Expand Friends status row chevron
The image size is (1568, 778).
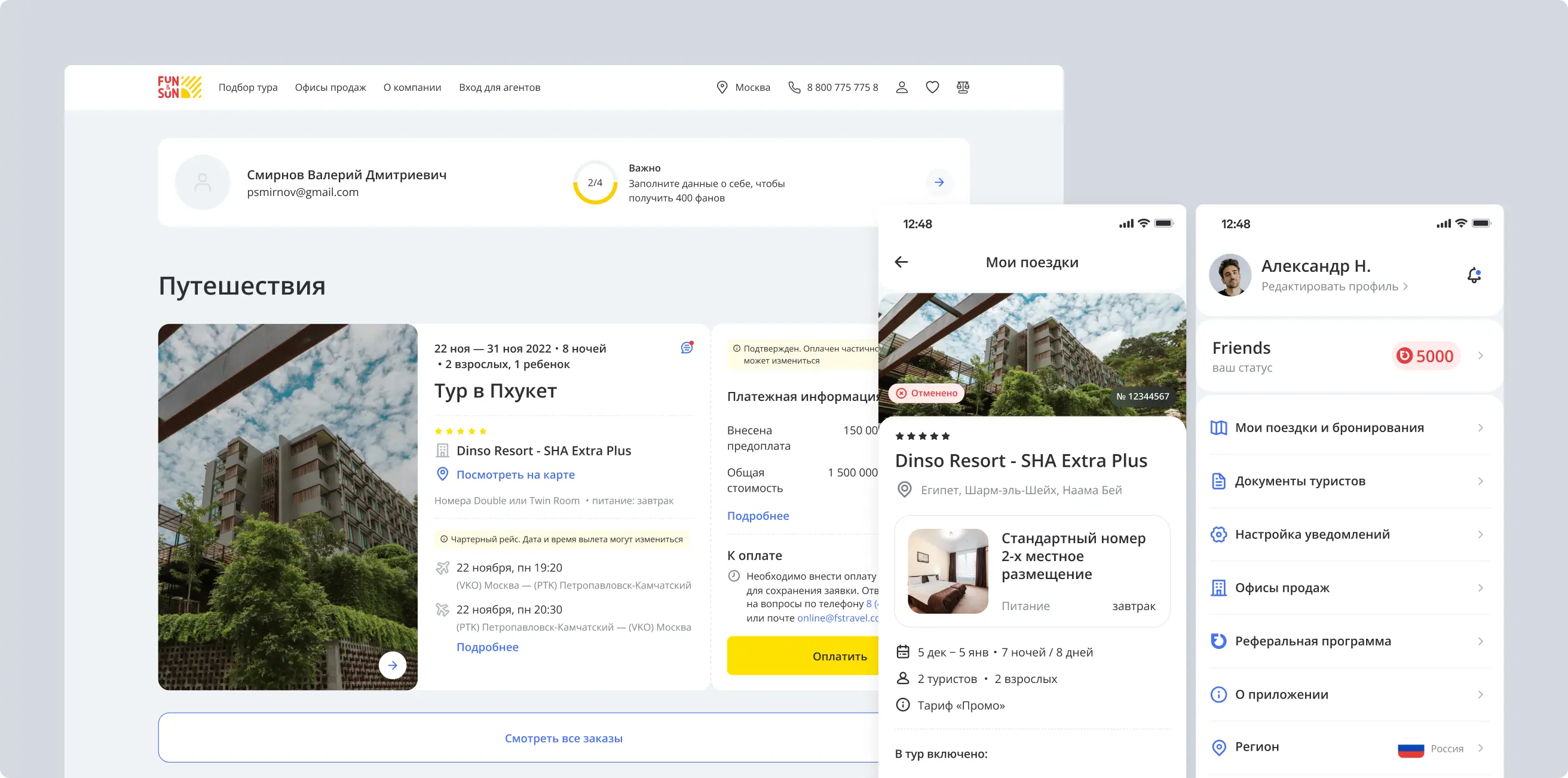(x=1480, y=356)
